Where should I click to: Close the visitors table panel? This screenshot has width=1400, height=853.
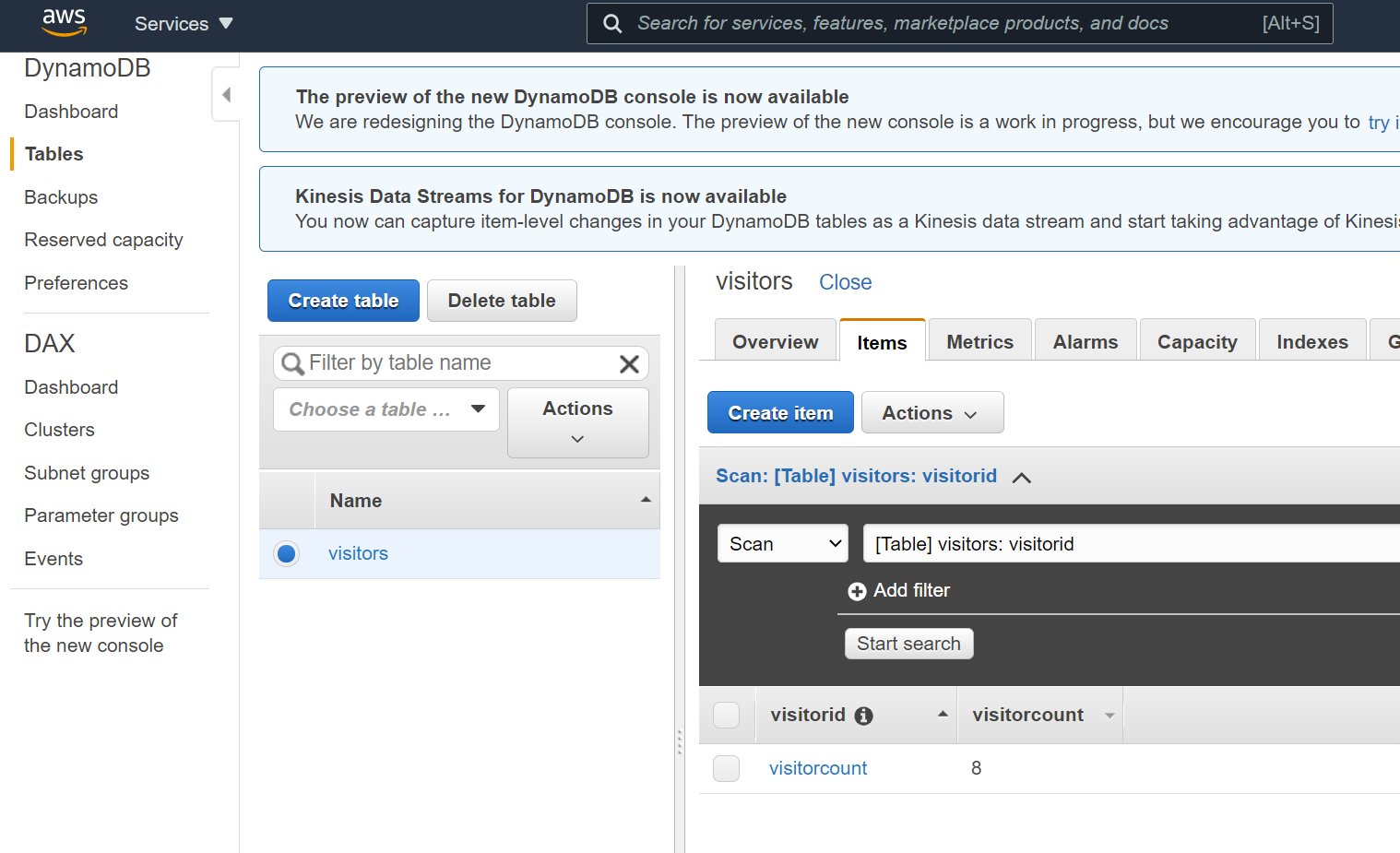coord(845,282)
